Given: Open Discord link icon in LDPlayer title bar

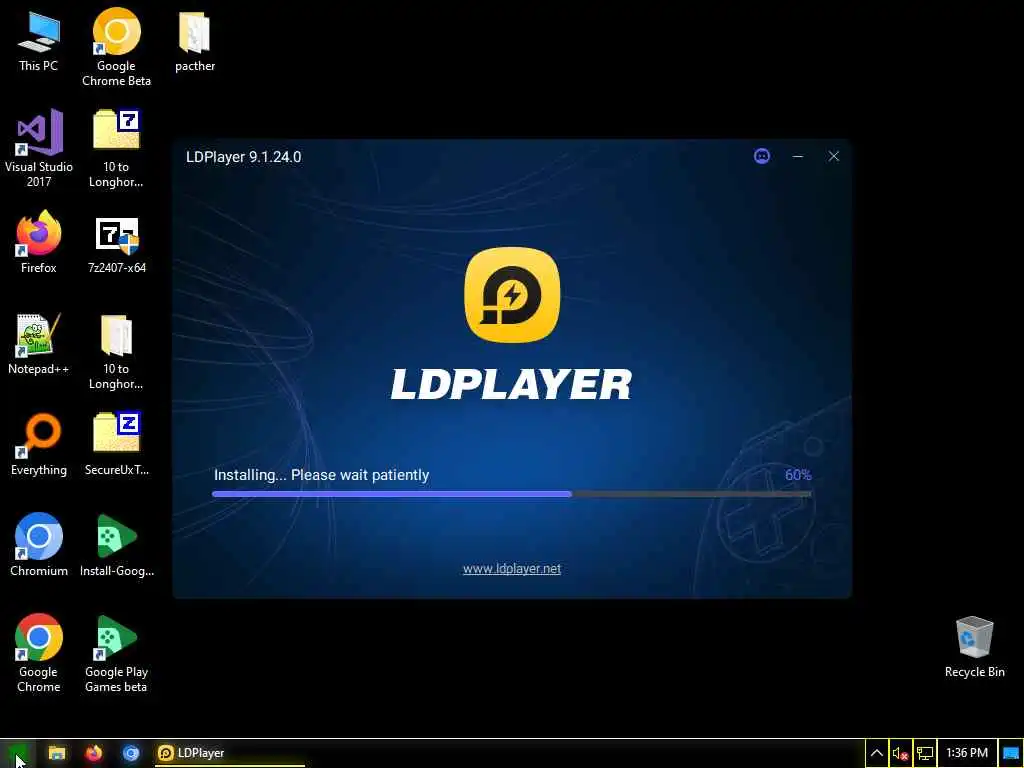Looking at the screenshot, I should click(x=761, y=156).
